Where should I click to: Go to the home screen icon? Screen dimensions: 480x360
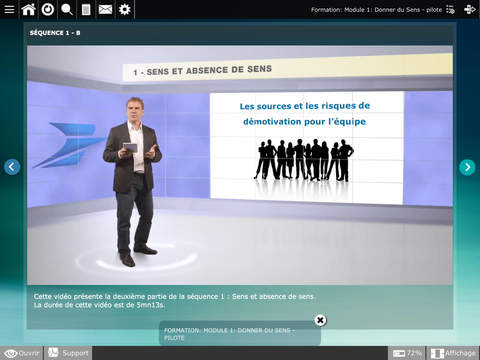click(x=28, y=9)
